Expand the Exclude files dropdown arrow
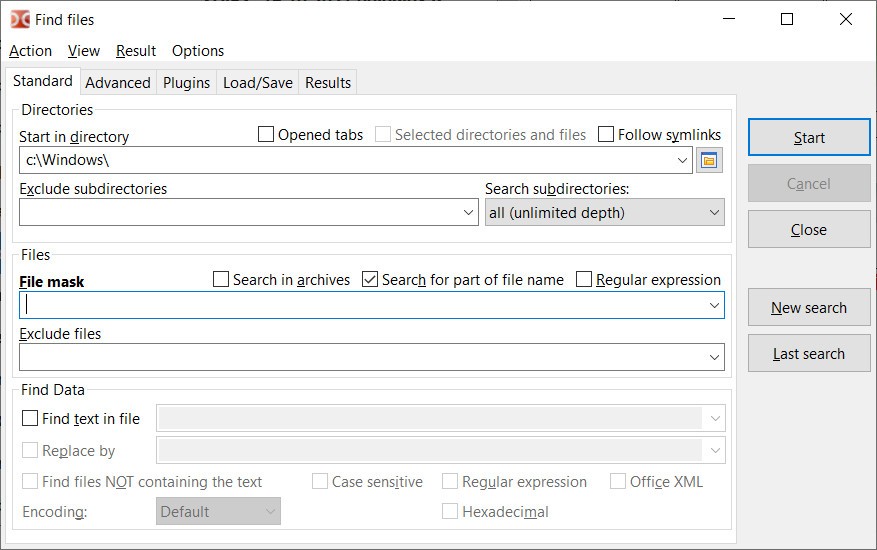 (714, 357)
